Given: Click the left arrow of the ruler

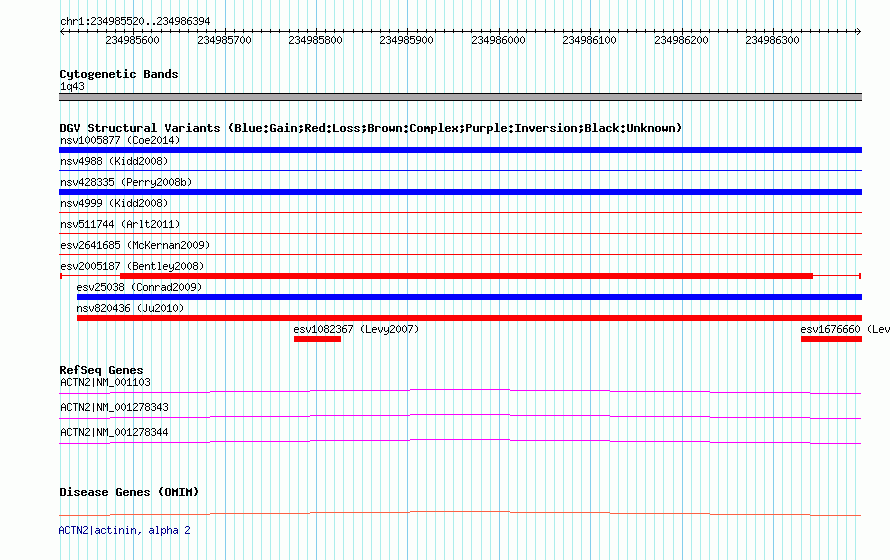Looking at the screenshot, I should [62, 32].
